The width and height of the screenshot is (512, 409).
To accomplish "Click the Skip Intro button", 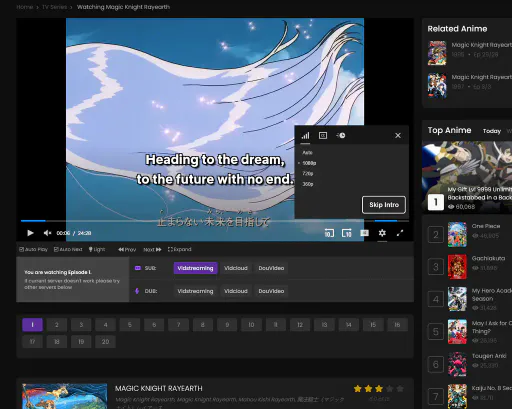I will 384,205.
